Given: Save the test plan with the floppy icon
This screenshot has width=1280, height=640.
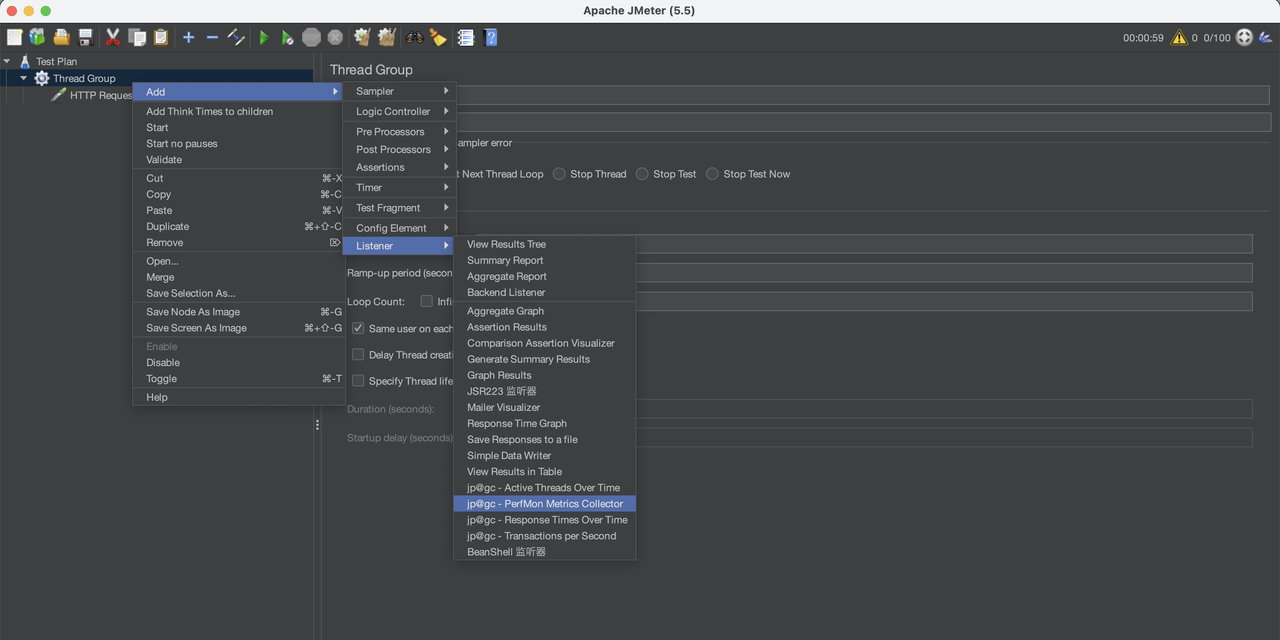Looking at the screenshot, I should (x=86, y=37).
